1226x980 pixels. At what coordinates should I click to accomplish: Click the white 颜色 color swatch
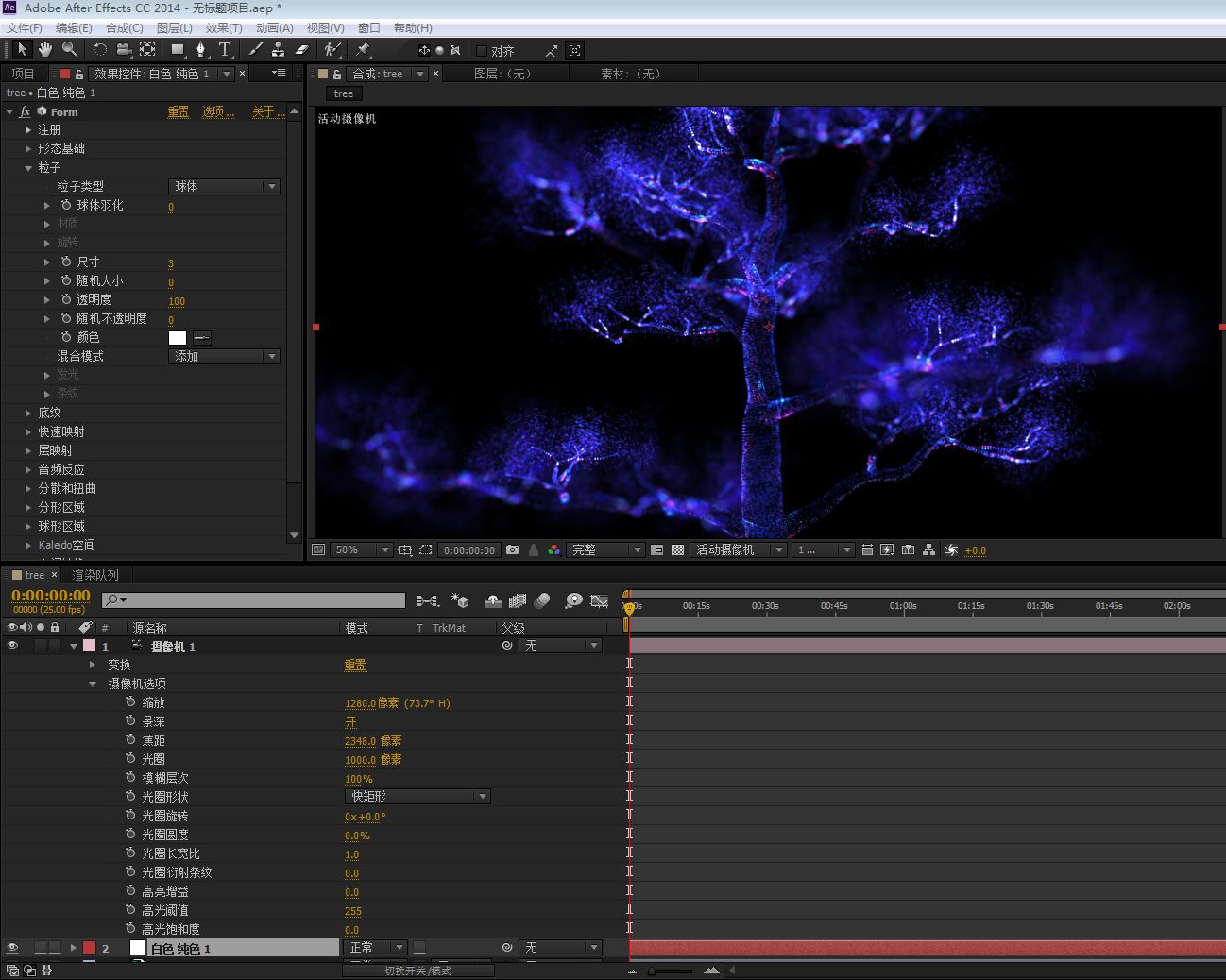tap(178, 337)
